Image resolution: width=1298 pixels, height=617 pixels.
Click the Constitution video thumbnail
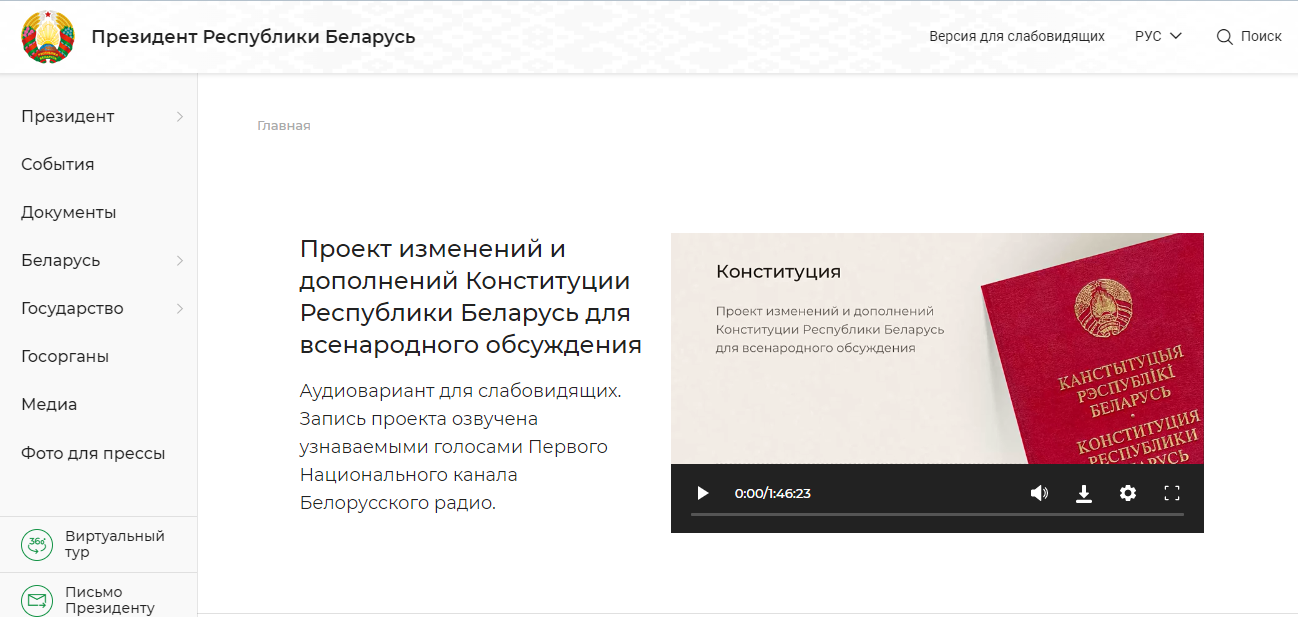click(937, 348)
